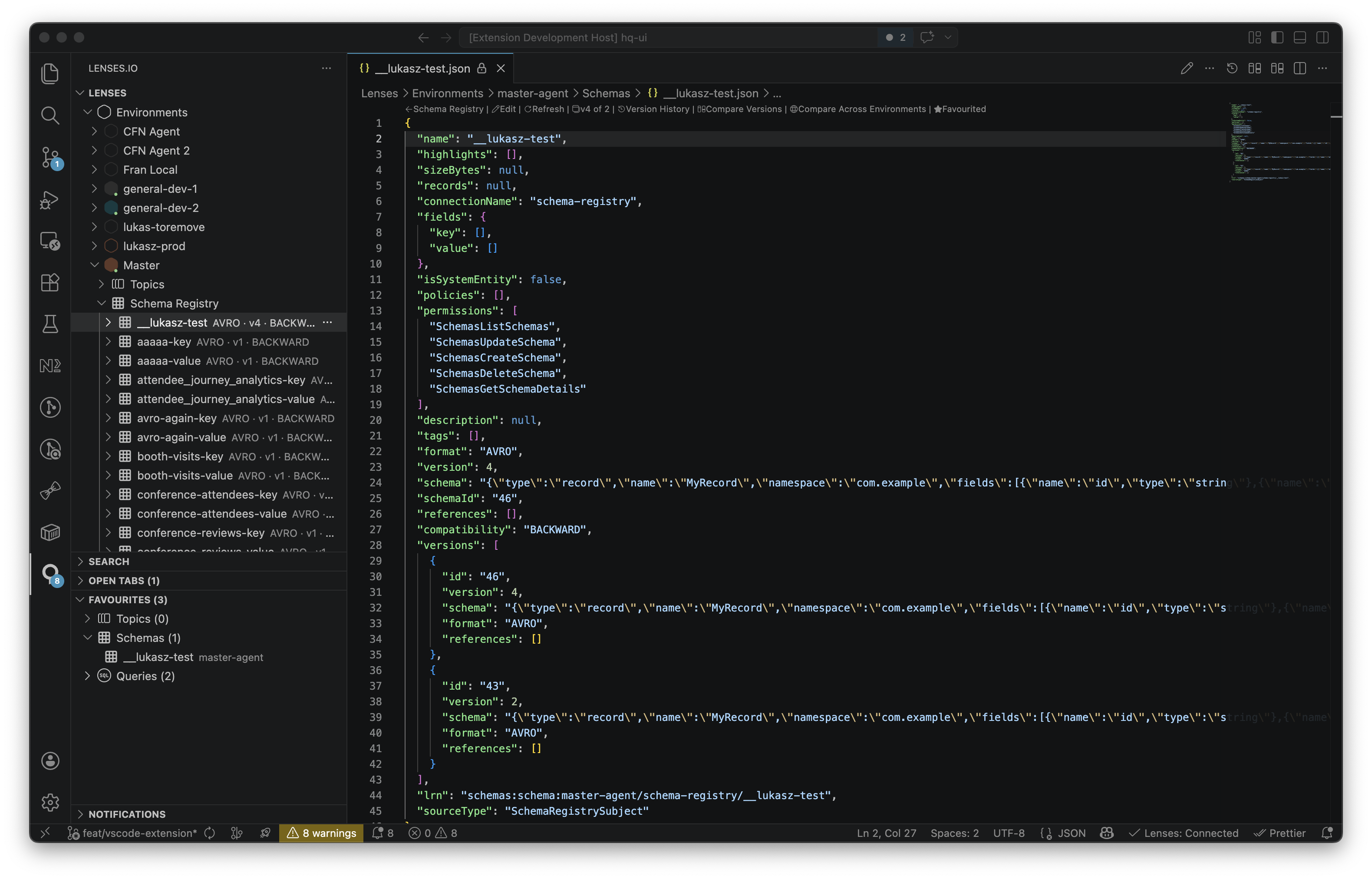
Task: Go back with the navigation arrow
Action: click(x=423, y=38)
